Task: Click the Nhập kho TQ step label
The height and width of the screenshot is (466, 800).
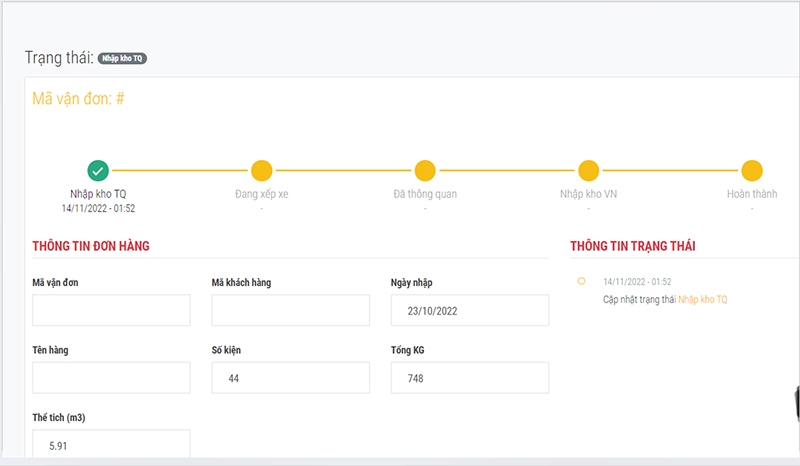Action: (x=98, y=194)
